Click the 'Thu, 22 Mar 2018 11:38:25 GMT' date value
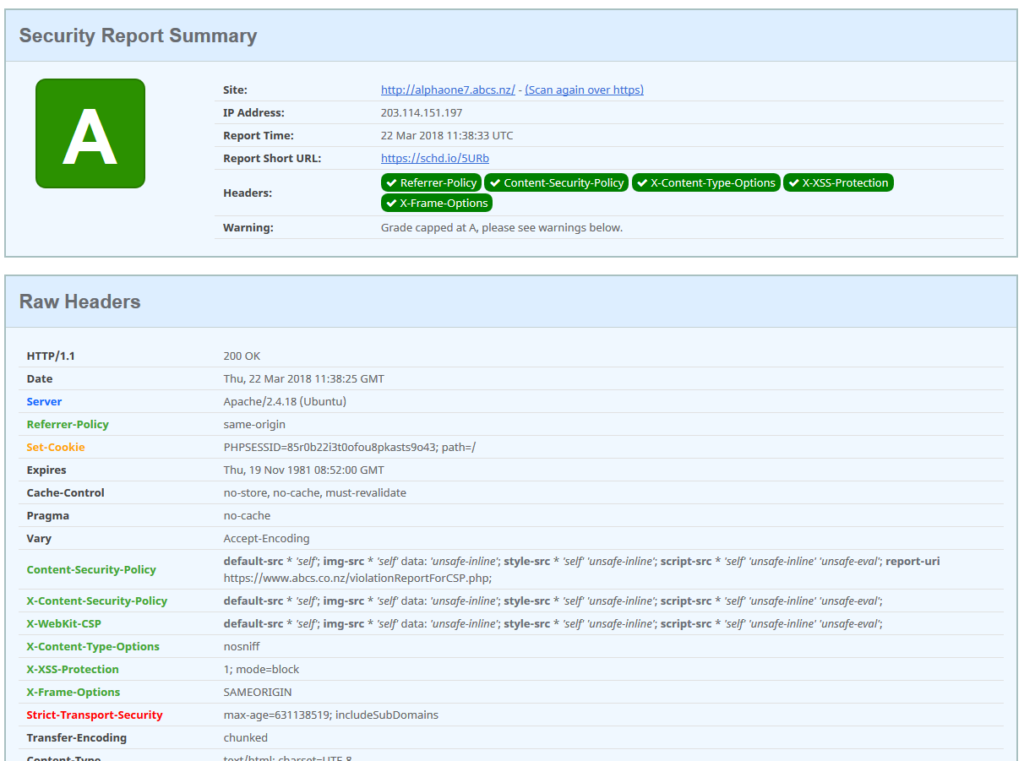The image size is (1024, 761). [x=304, y=379]
